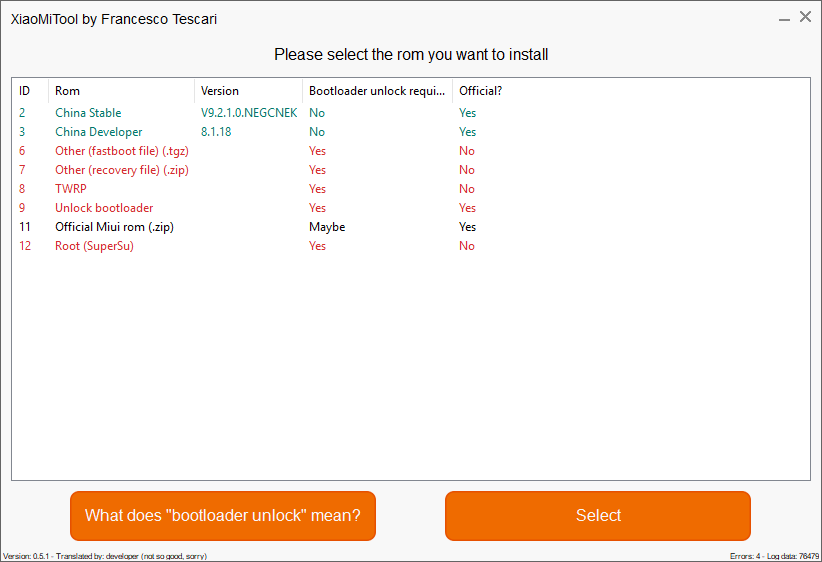Image resolution: width=822 pixels, height=562 pixels.
Task: Select the Root (SuperSu) row
Action: click(x=94, y=246)
